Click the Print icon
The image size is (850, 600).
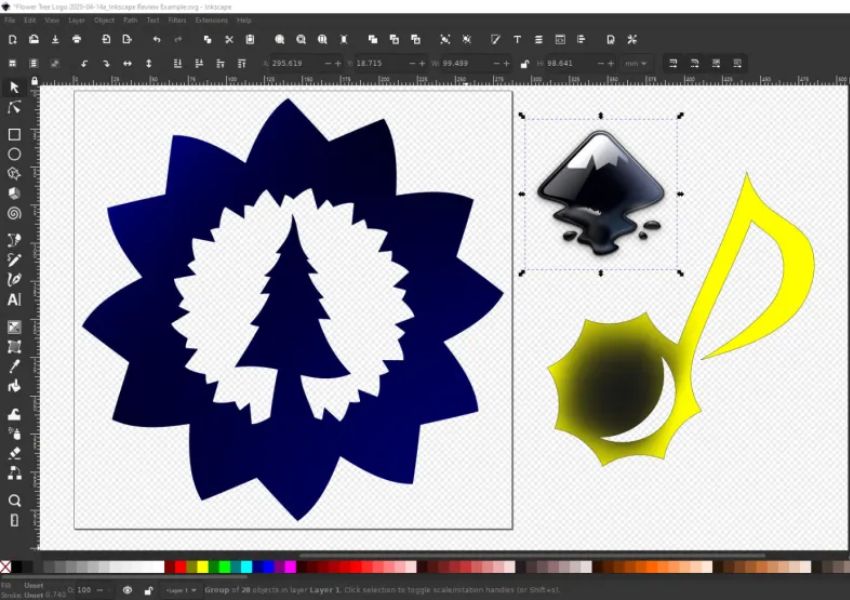pyautogui.click(x=76, y=40)
